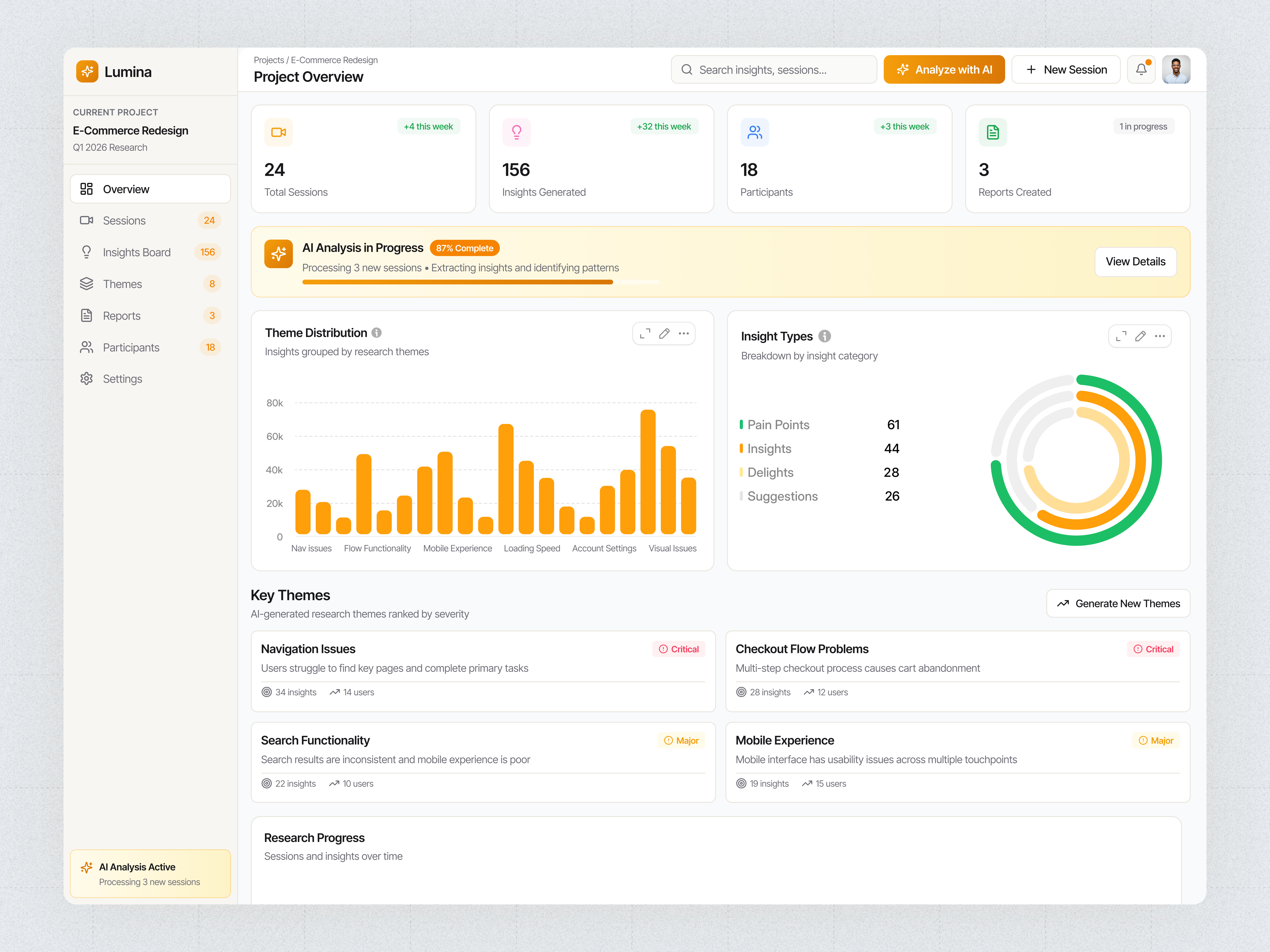Click the Themes layers icon in sidebar
This screenshot has height=952, width=1270.
tap(87, 283)
